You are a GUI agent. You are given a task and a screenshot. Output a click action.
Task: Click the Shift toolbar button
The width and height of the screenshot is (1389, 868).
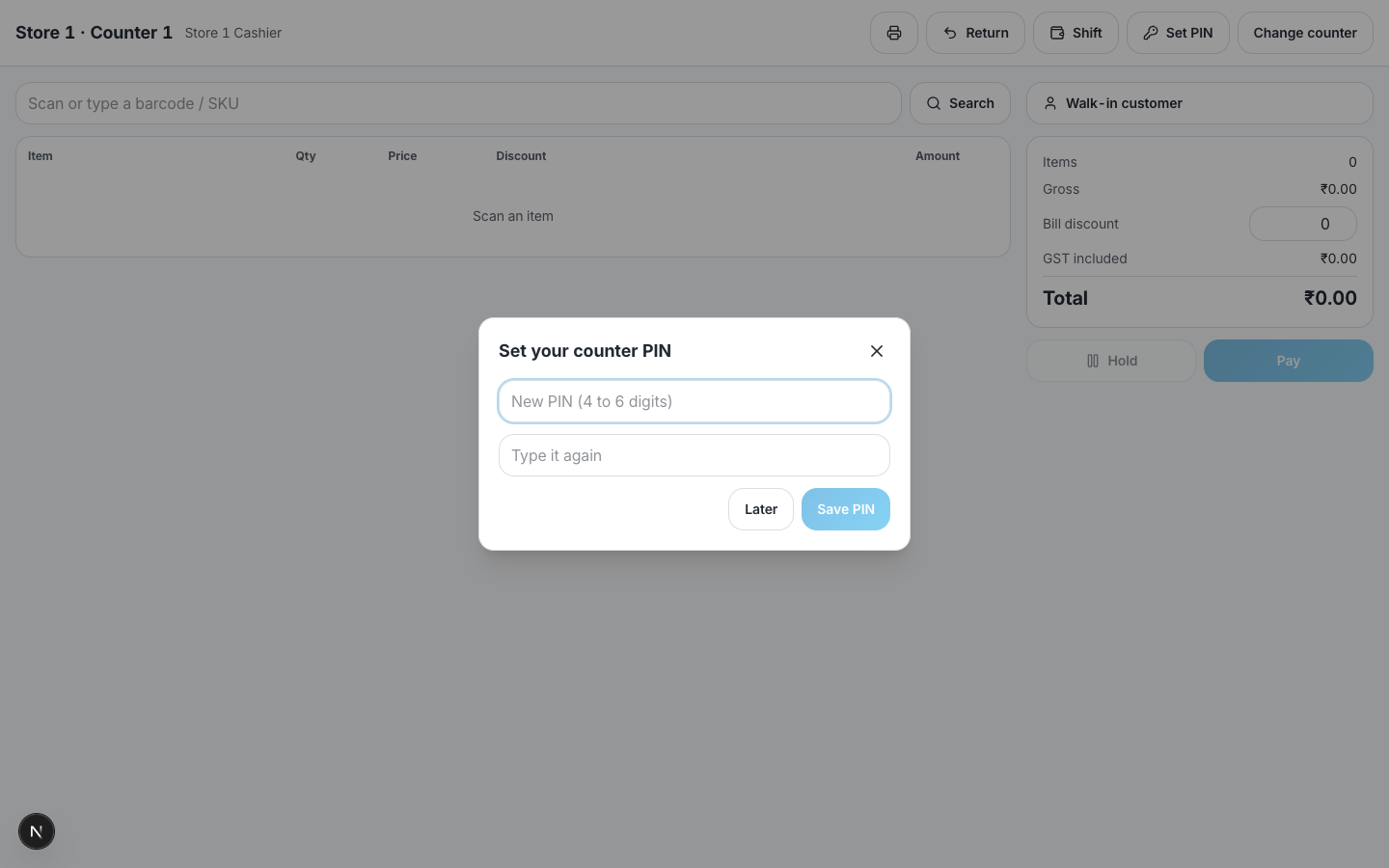1076,33
